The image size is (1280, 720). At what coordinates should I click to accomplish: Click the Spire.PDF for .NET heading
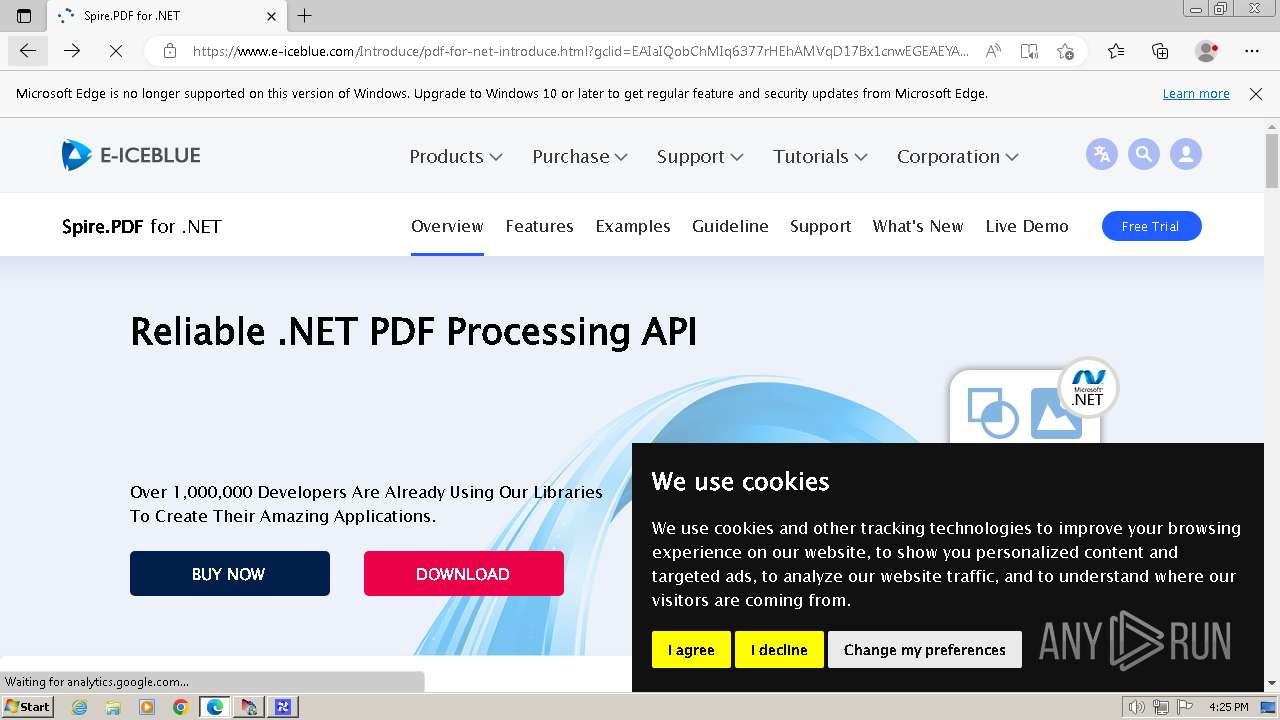[x=142, y=226]
